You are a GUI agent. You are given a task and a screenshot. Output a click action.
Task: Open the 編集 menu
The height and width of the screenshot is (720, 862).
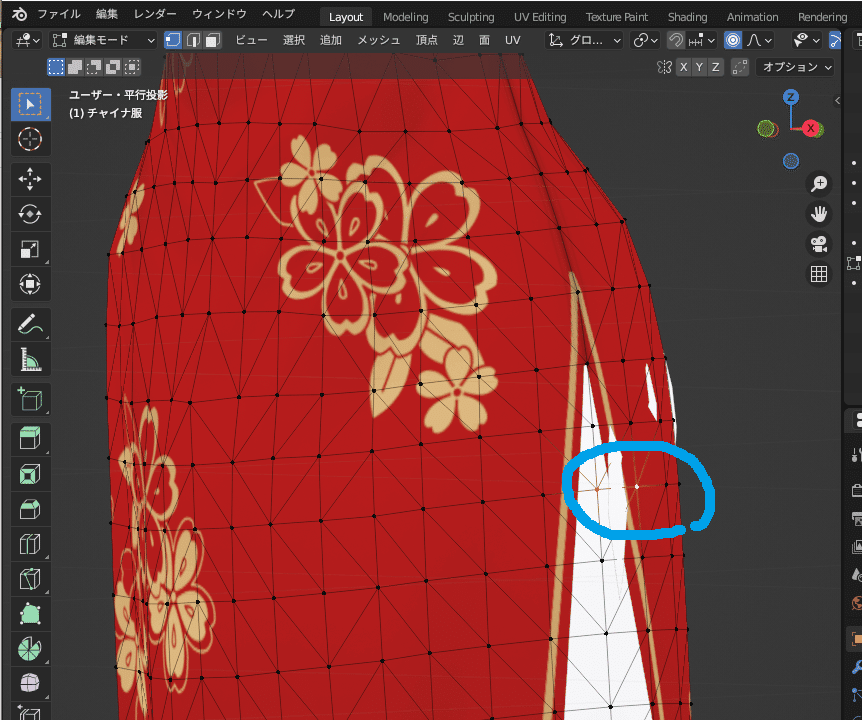107,14
